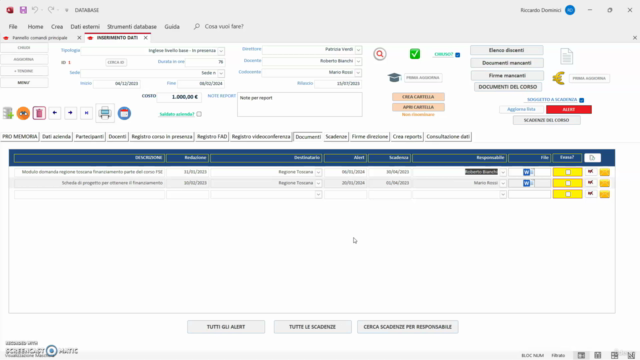This screenshot has width=640, height=360.
Task: Expand the Direttore dropdown
Action: coord(358,50)
